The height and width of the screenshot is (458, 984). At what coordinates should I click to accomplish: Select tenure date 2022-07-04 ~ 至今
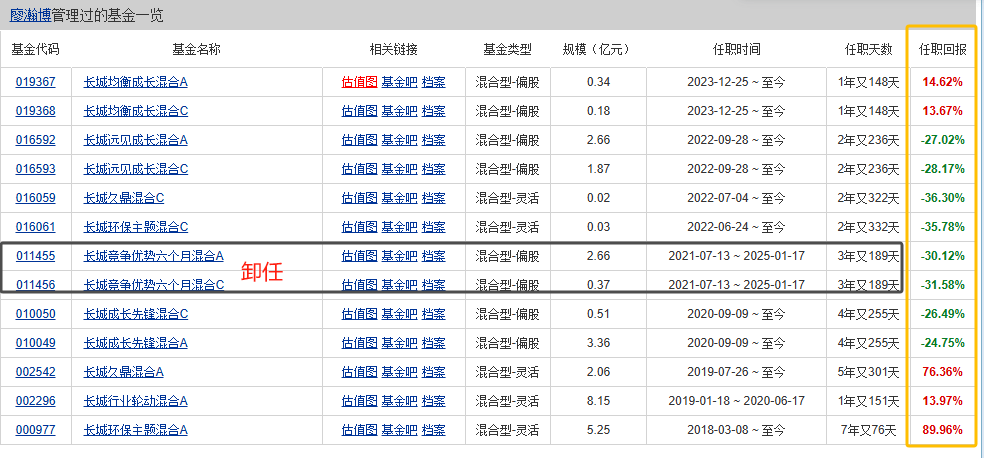pos(737,198)
